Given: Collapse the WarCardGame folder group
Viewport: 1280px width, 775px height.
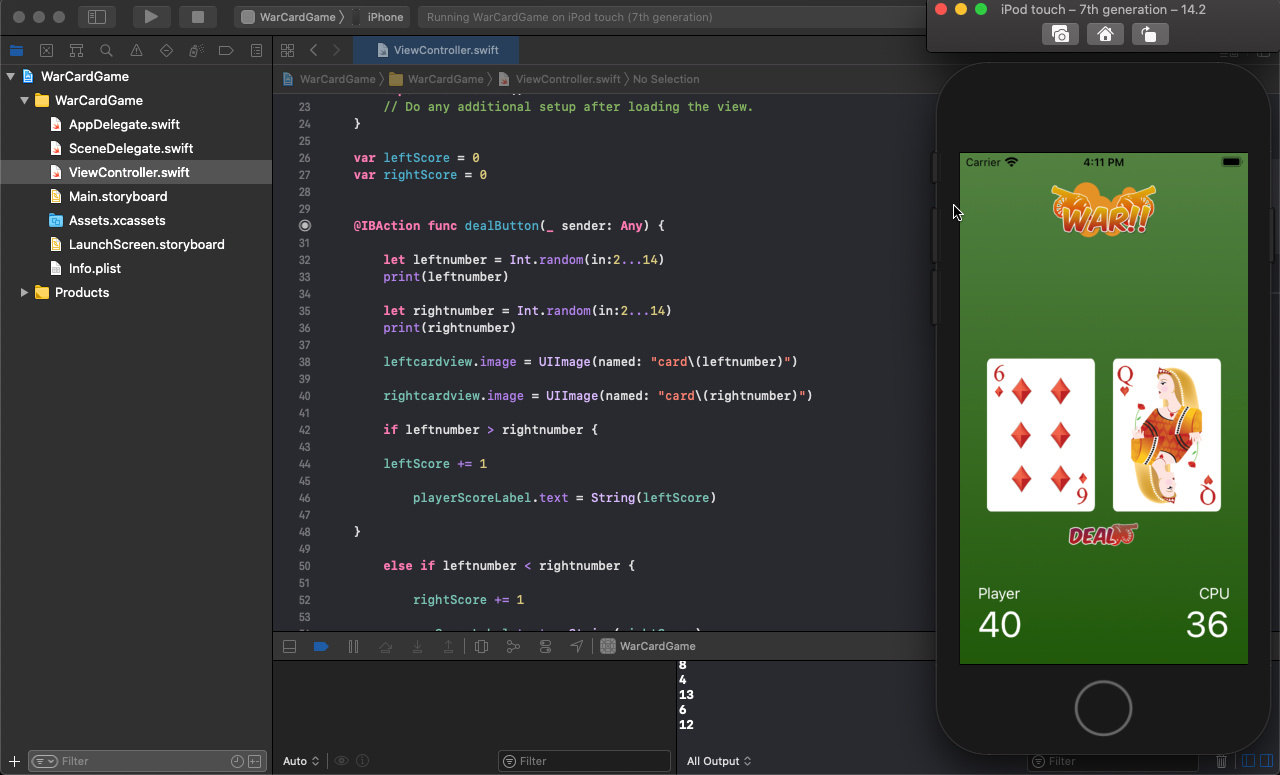Looking at the screenshot, I should [24, 100].
